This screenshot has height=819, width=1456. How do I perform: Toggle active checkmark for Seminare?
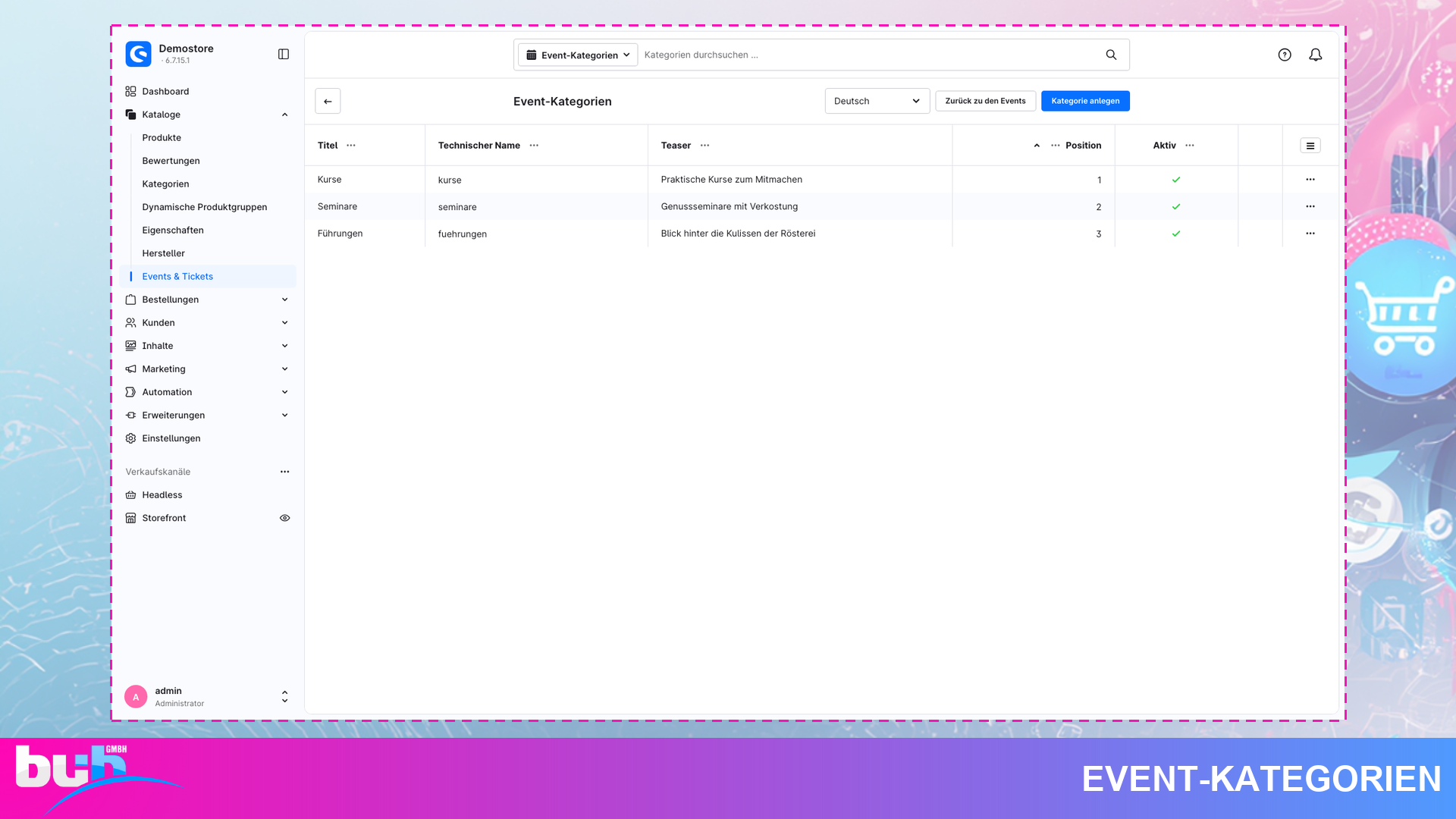1176,206
